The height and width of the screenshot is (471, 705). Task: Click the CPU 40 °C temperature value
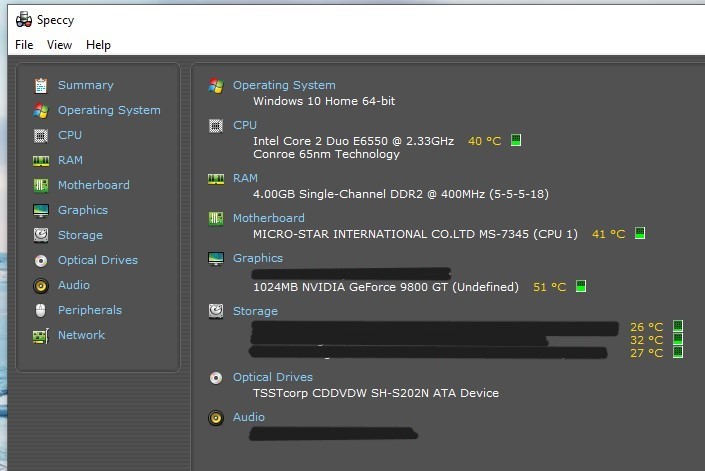click(x=485, y=141)
